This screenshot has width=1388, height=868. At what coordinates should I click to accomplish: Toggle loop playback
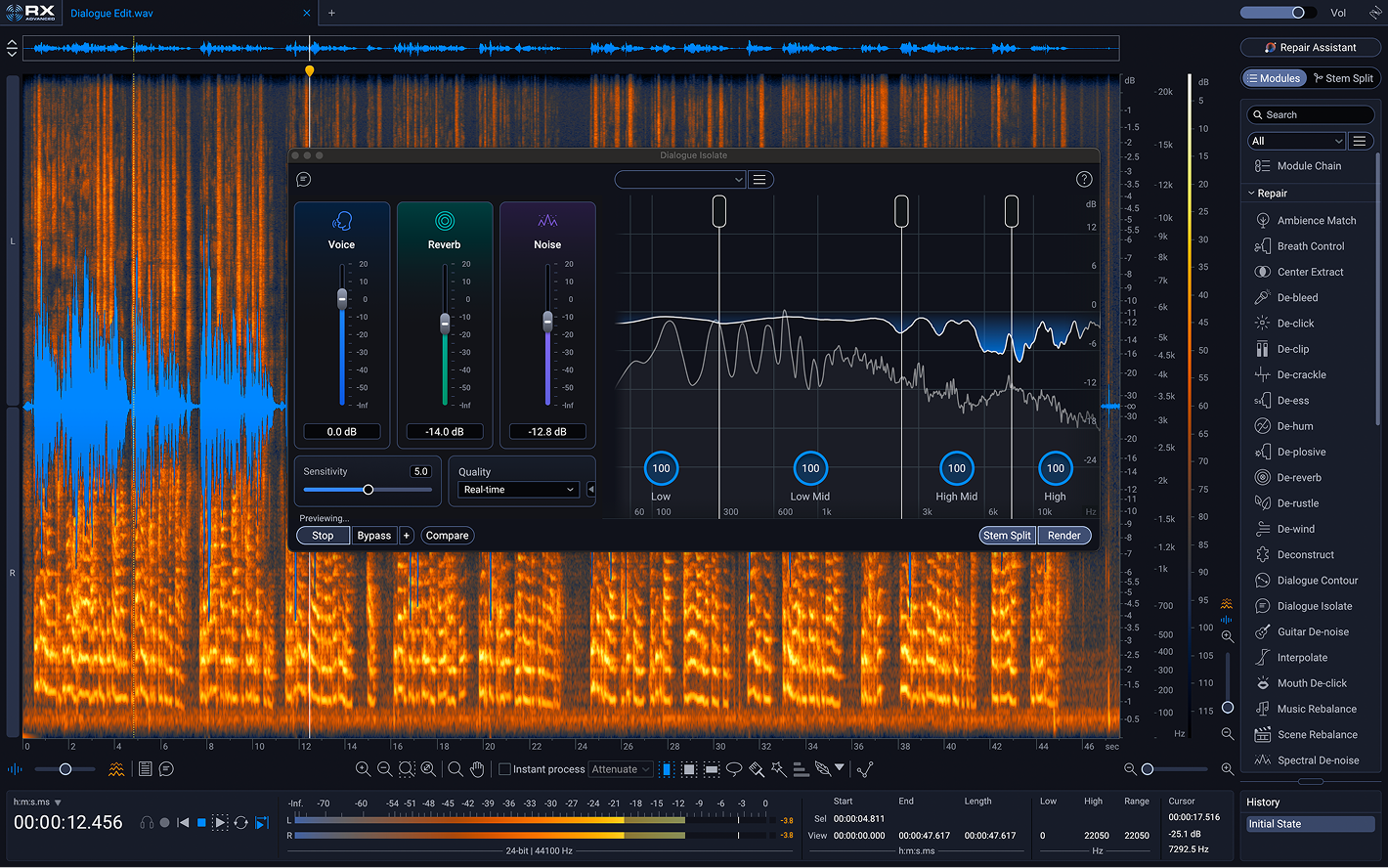click(x=240, y=823)
